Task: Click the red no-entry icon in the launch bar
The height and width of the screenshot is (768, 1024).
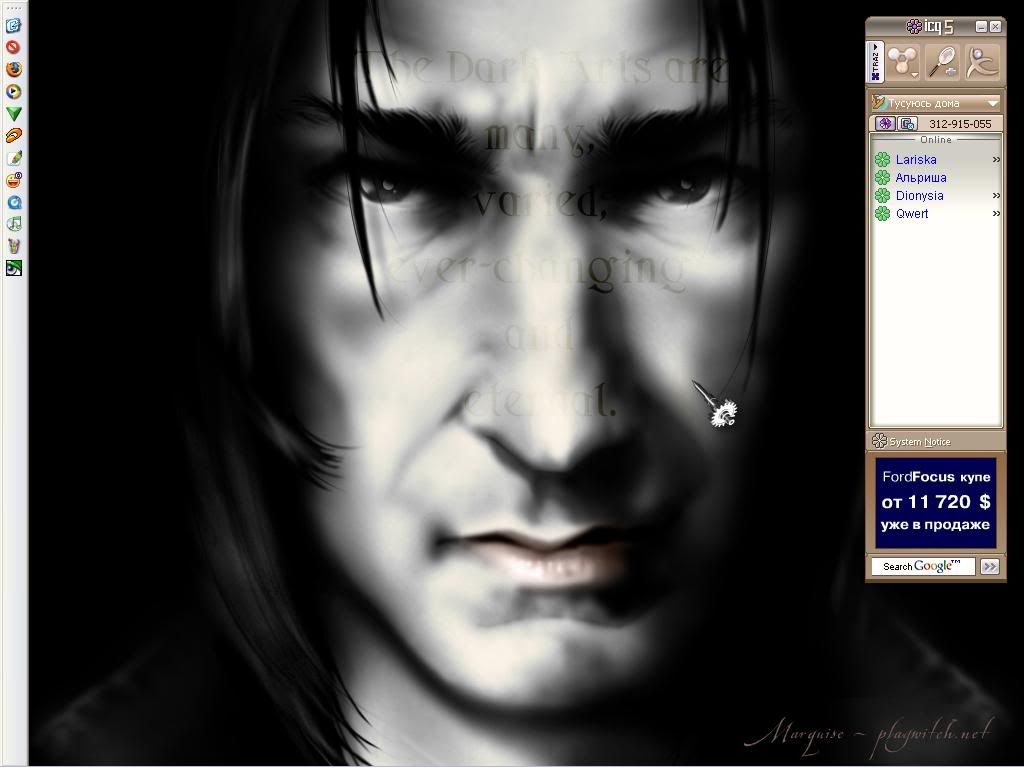Action: [13, 47]
